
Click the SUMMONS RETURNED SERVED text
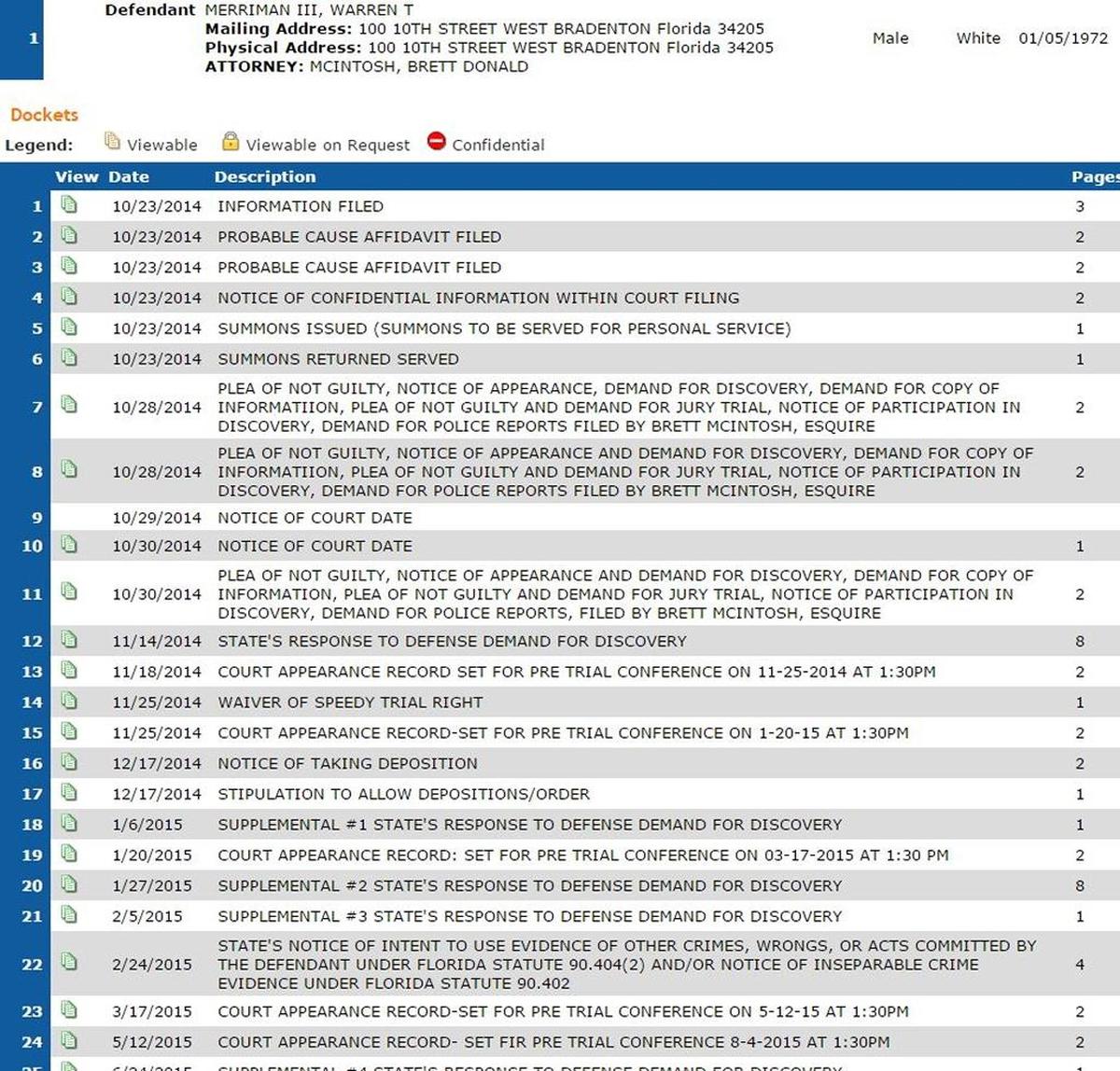pyautogui.click(x=338, y=359)
